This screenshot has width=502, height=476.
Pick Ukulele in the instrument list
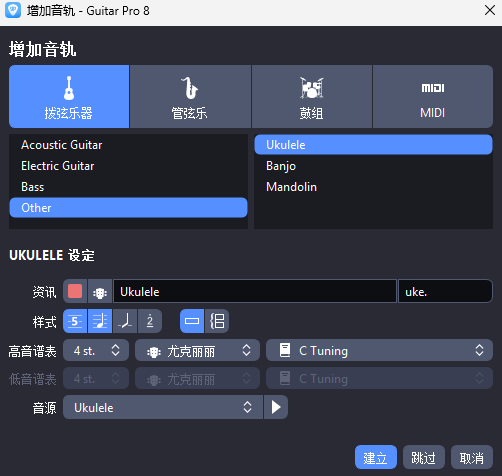(x=373, y=145)
